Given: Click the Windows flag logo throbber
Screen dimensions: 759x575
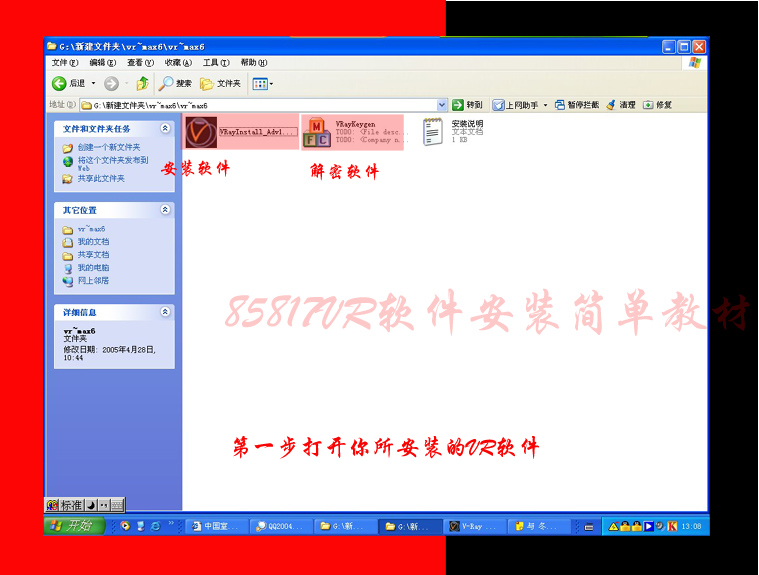Looking at the screenshot, I should pos(695,63).
